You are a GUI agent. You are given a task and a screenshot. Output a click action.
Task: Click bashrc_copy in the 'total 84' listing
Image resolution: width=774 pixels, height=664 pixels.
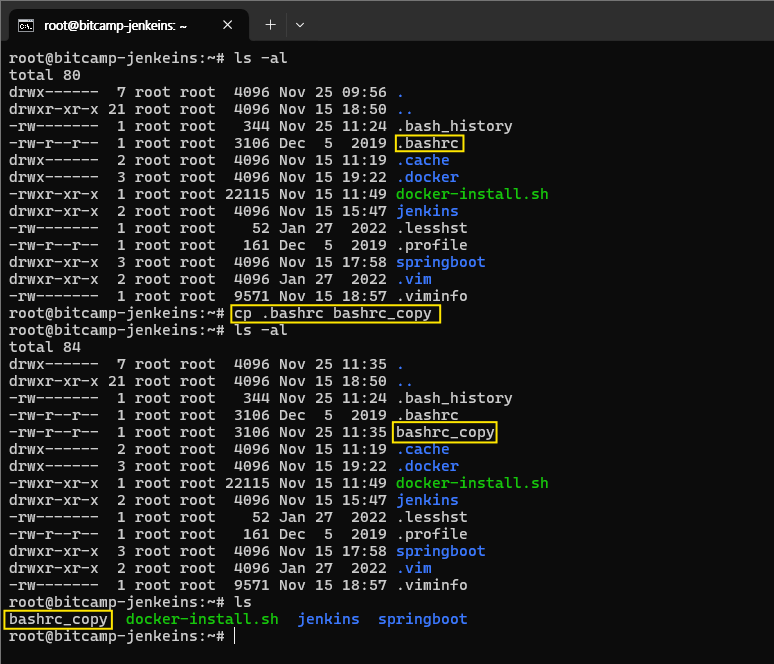[x=445, y=432]
